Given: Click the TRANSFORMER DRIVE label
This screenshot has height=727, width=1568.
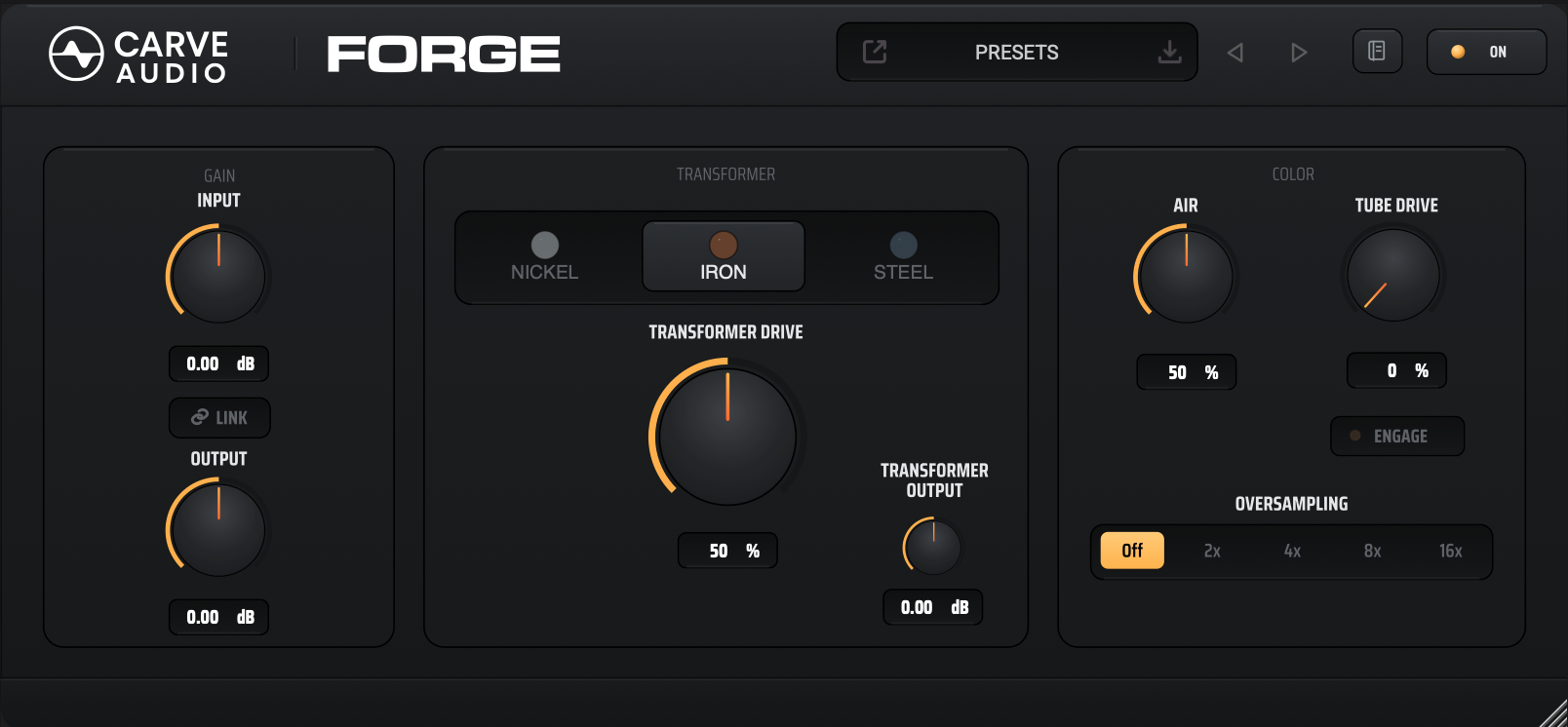Looking at the screenshot, I should [726, 332].
